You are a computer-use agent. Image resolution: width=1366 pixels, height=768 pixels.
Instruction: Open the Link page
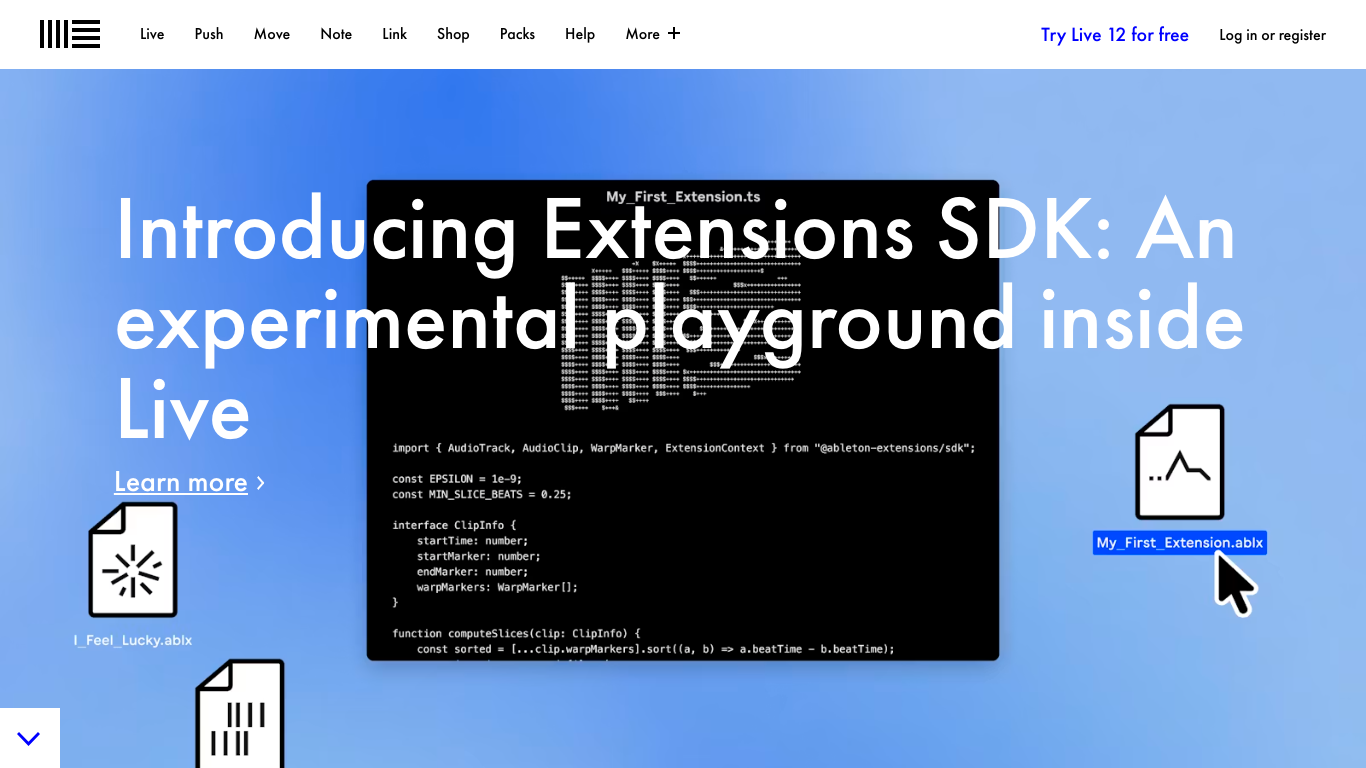pos(395,34)
